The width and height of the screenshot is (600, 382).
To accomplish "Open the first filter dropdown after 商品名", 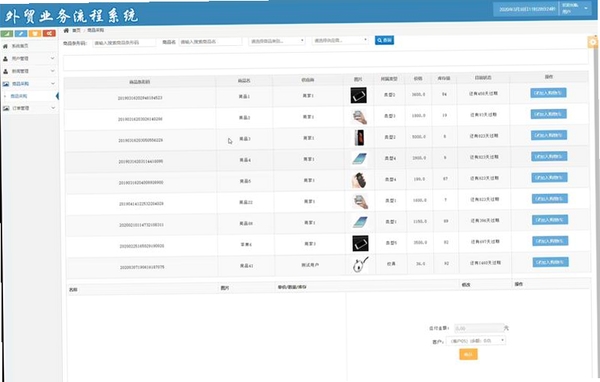I will tap(277, 41).
